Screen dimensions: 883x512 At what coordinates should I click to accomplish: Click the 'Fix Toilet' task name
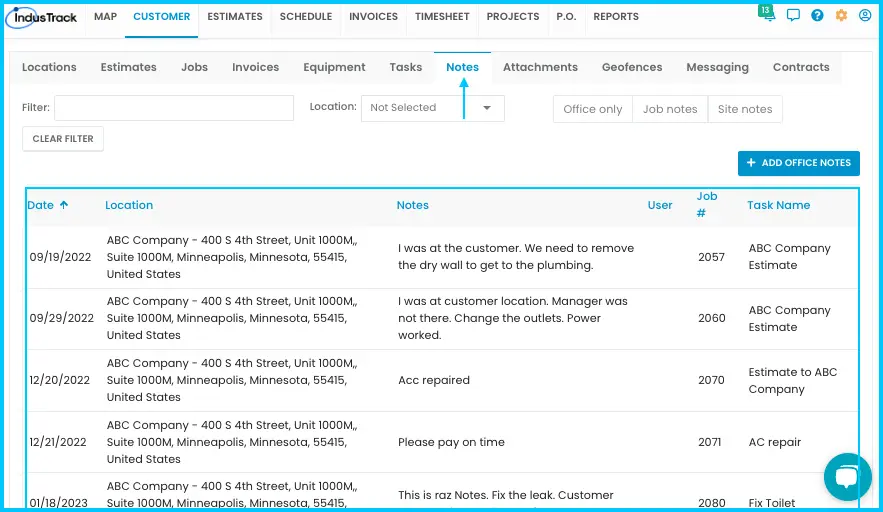(771, 503)
